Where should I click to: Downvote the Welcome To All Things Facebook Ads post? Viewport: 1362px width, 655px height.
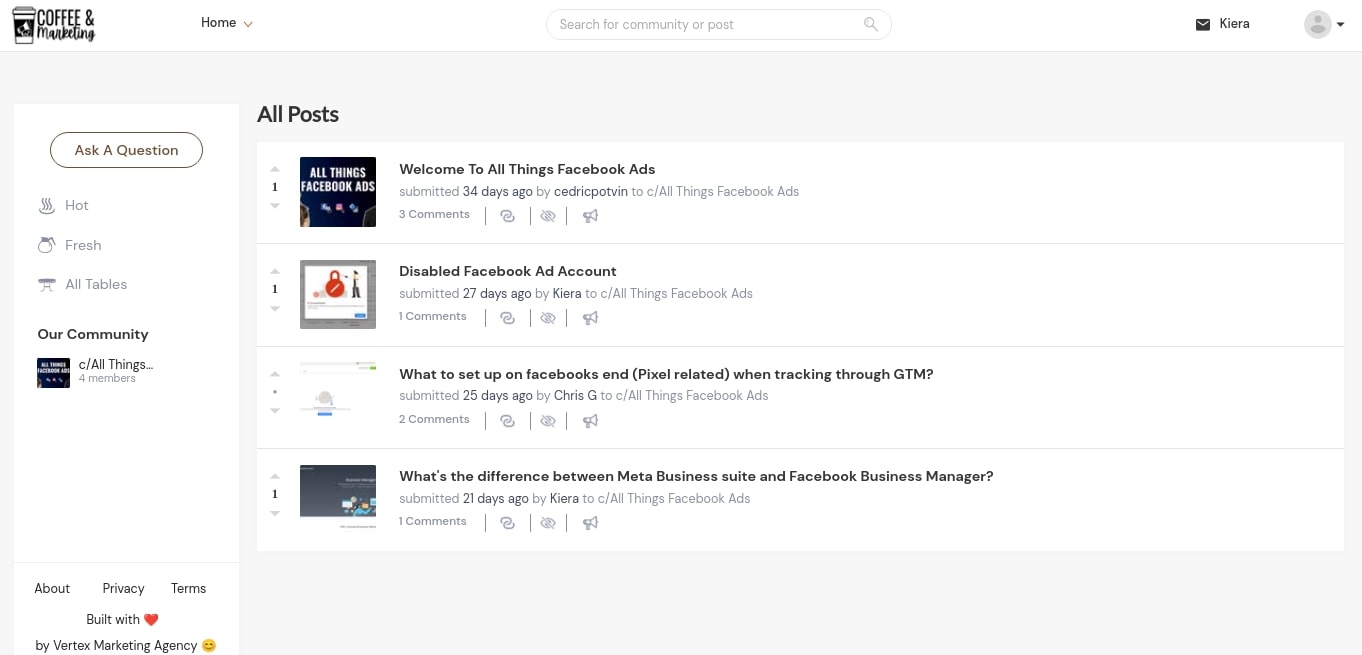pyautogui.click(x=275, y=206)
